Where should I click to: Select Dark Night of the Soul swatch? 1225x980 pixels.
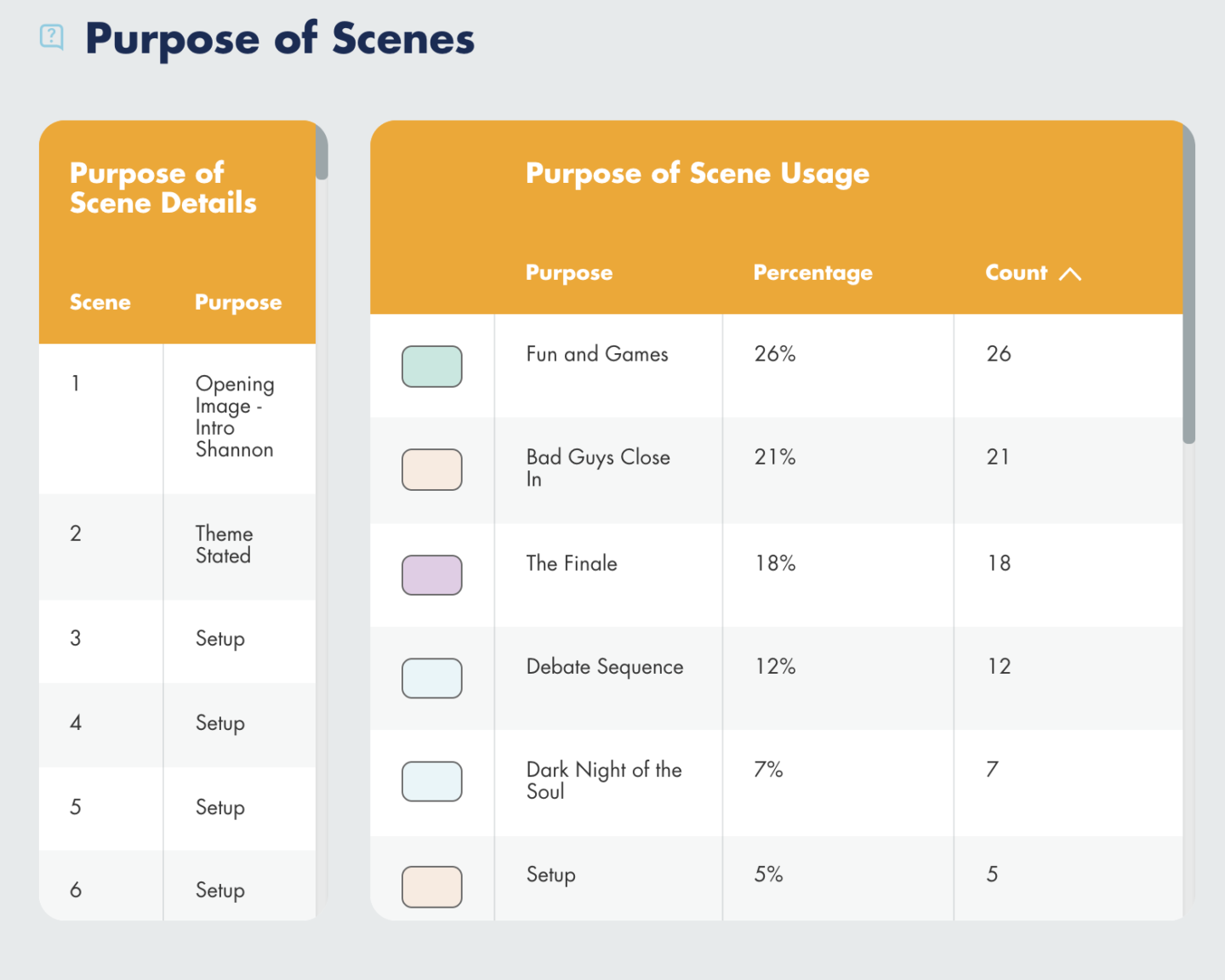(432, 781)
